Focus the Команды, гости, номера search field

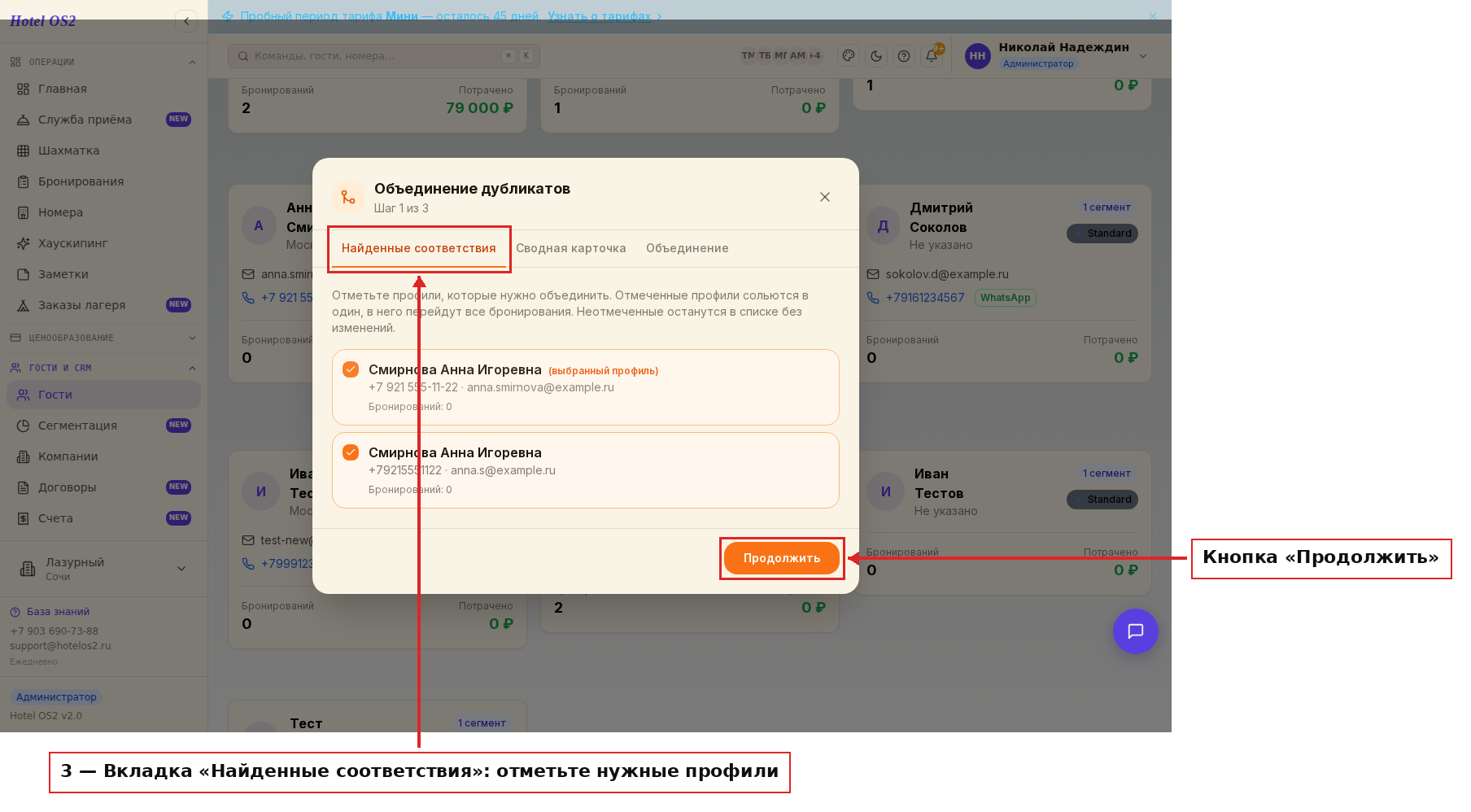click(x=383, y=56)
